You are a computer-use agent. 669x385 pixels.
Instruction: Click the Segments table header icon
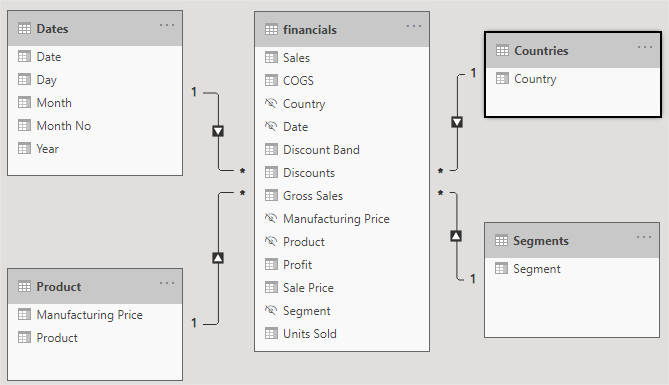pyautogui.click(x=501, y=241)
